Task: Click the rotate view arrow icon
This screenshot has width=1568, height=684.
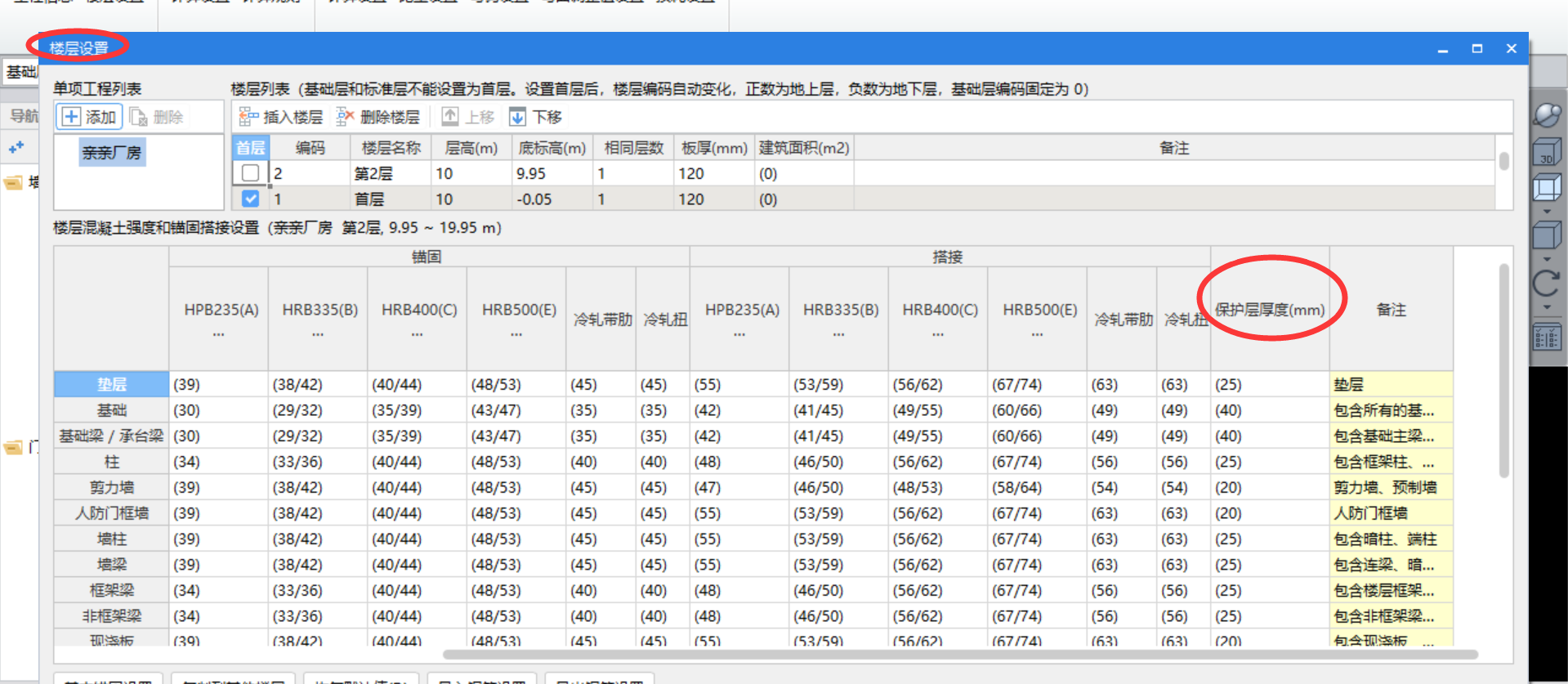Action: pos(1547,284)
